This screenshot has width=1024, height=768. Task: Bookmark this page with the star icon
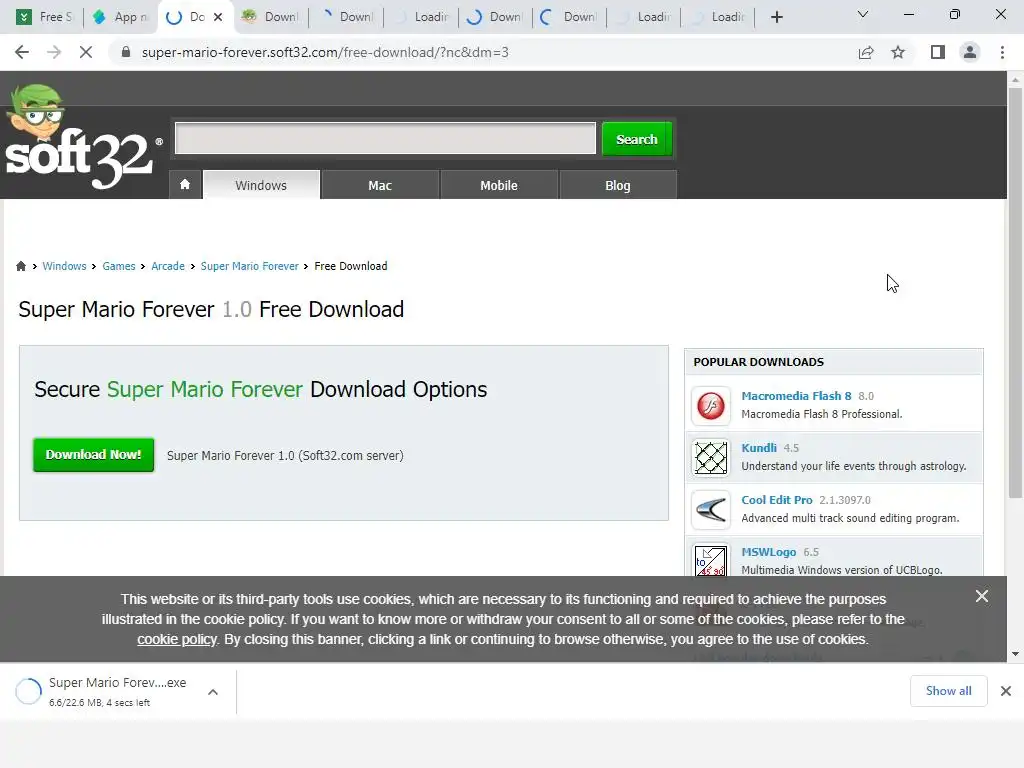(x=898, y=52)
